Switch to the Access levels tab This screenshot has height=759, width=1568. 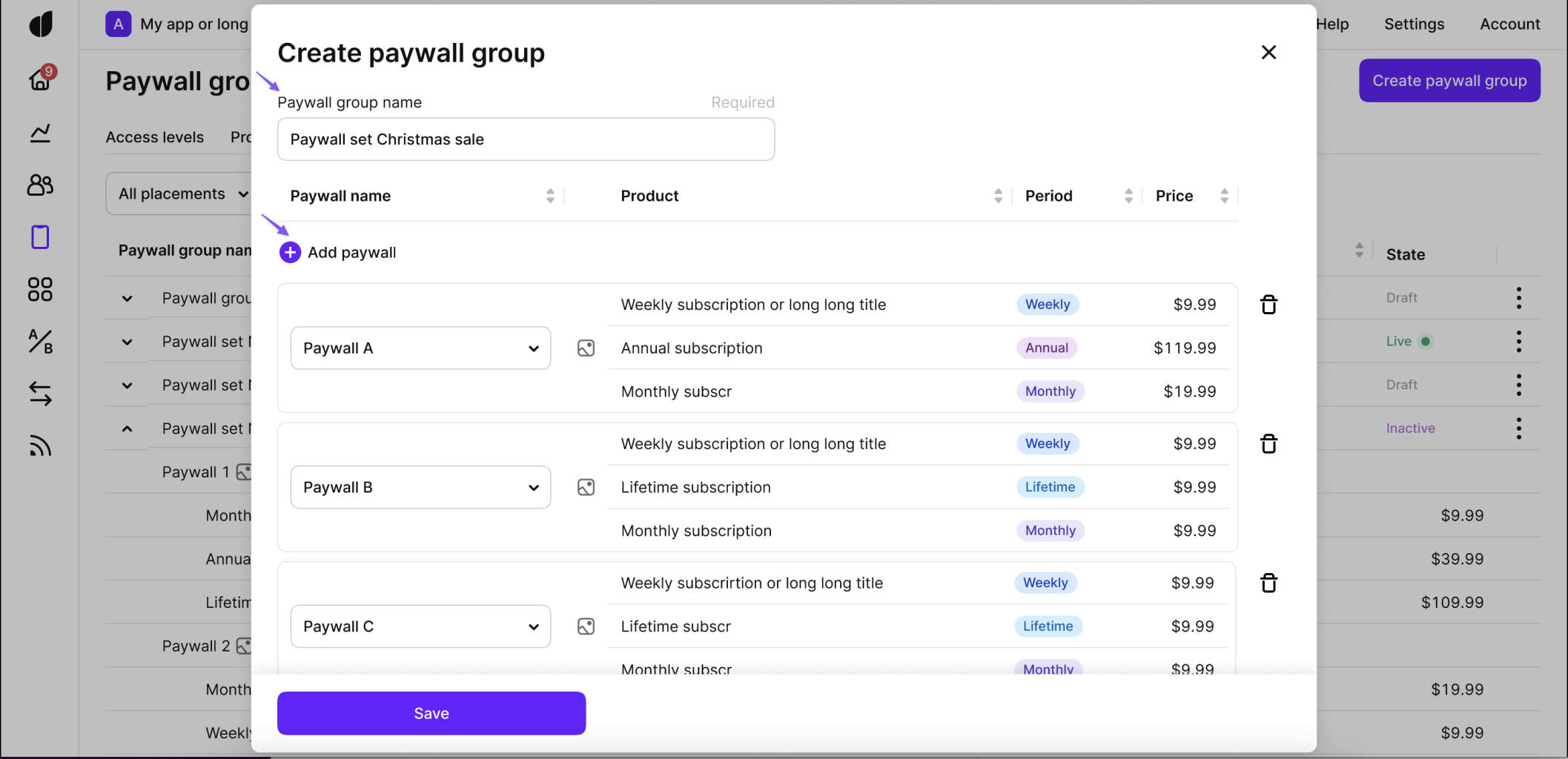(x=154, y=137)
